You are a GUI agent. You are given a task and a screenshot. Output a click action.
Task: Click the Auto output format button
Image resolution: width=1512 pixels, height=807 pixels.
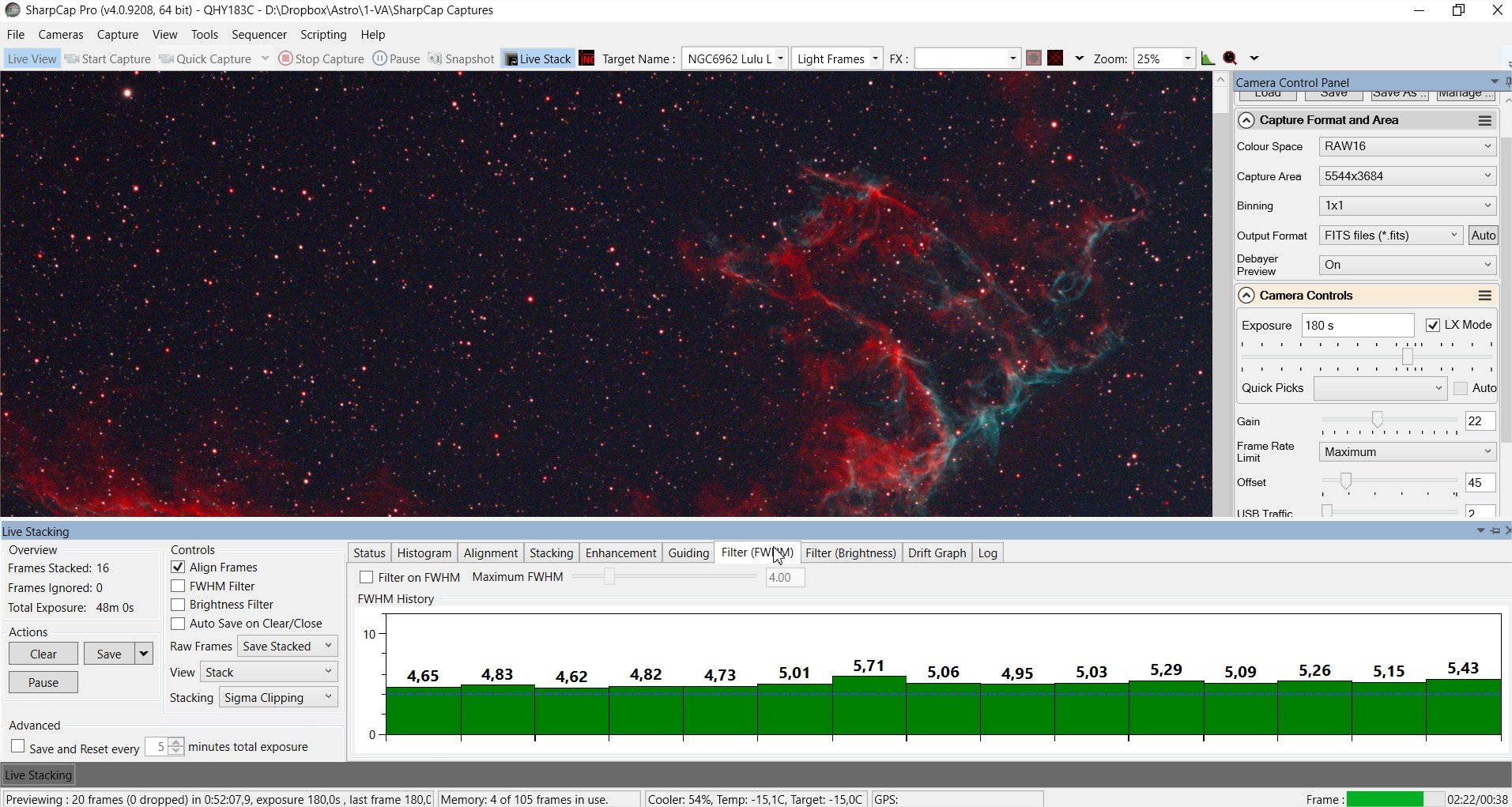point(1483,236)
